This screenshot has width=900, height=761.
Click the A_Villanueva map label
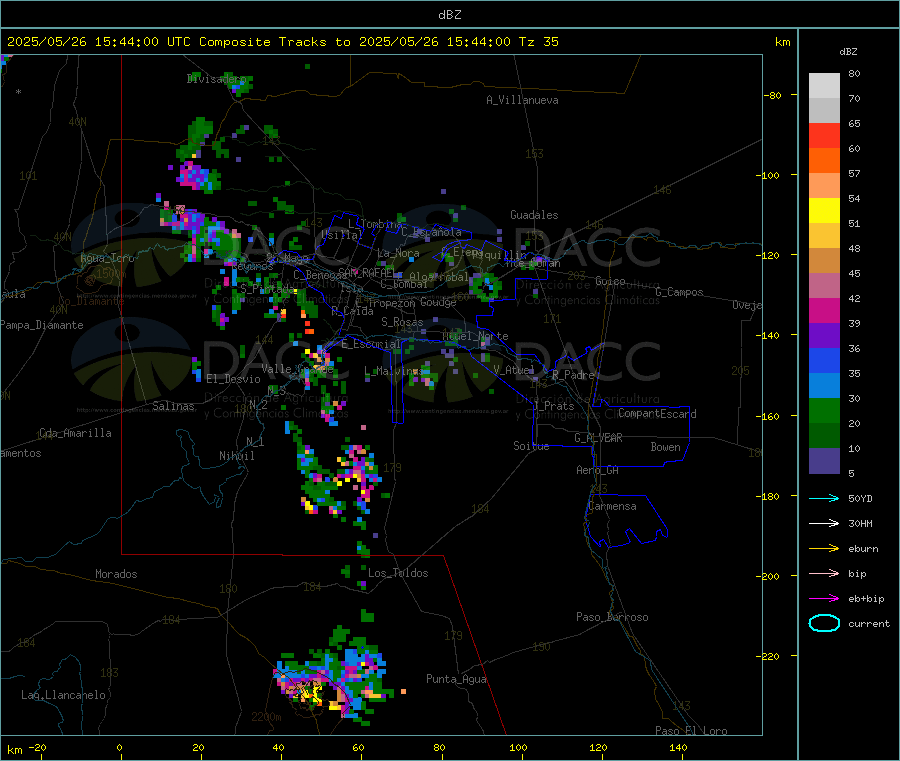pyautogui.click(x=522, y=100)
